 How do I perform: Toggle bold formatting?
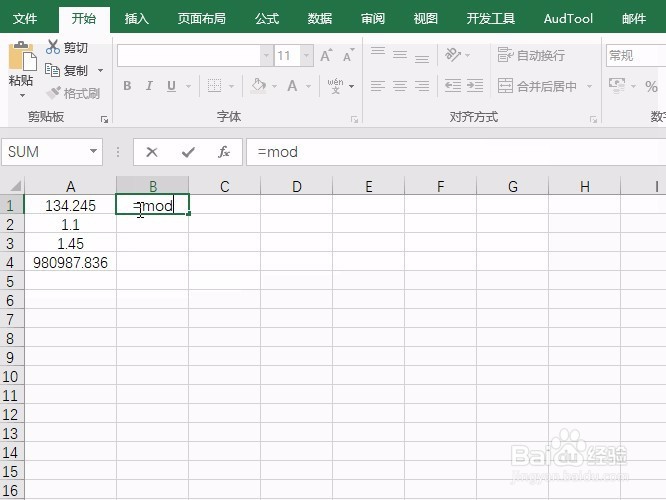127,86
